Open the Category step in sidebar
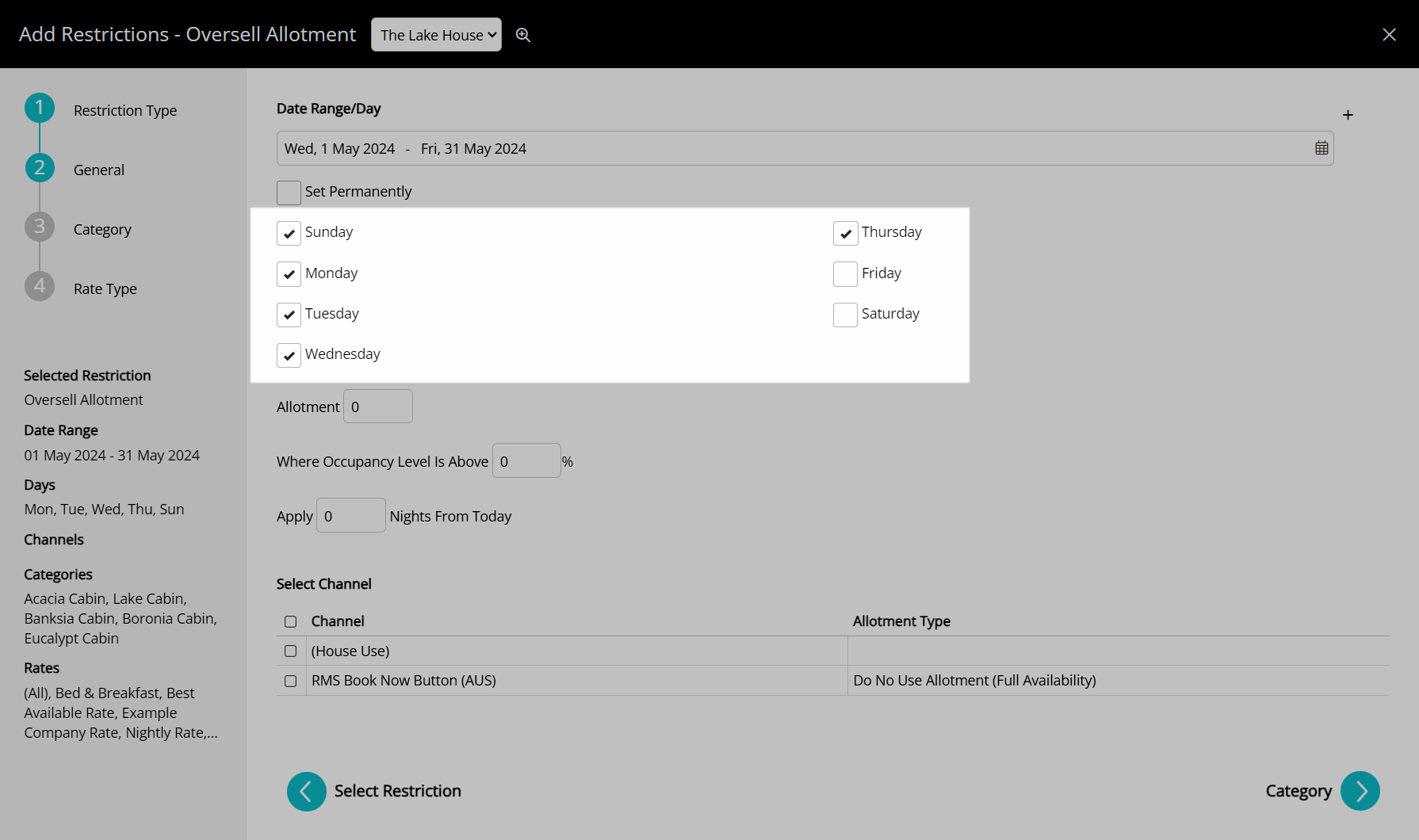The height and width of the screenshot is (840, 1419). click(x=102, y=229)
